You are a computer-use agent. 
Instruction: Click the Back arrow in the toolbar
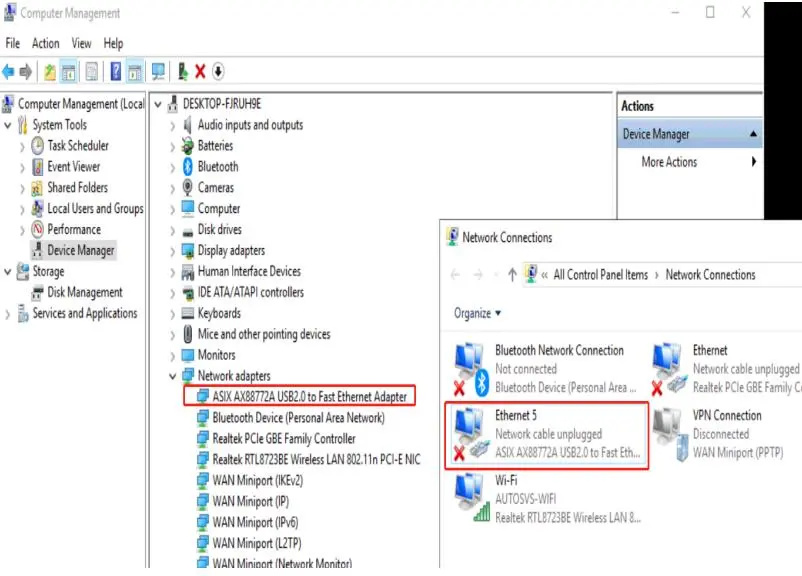point(9,71)
